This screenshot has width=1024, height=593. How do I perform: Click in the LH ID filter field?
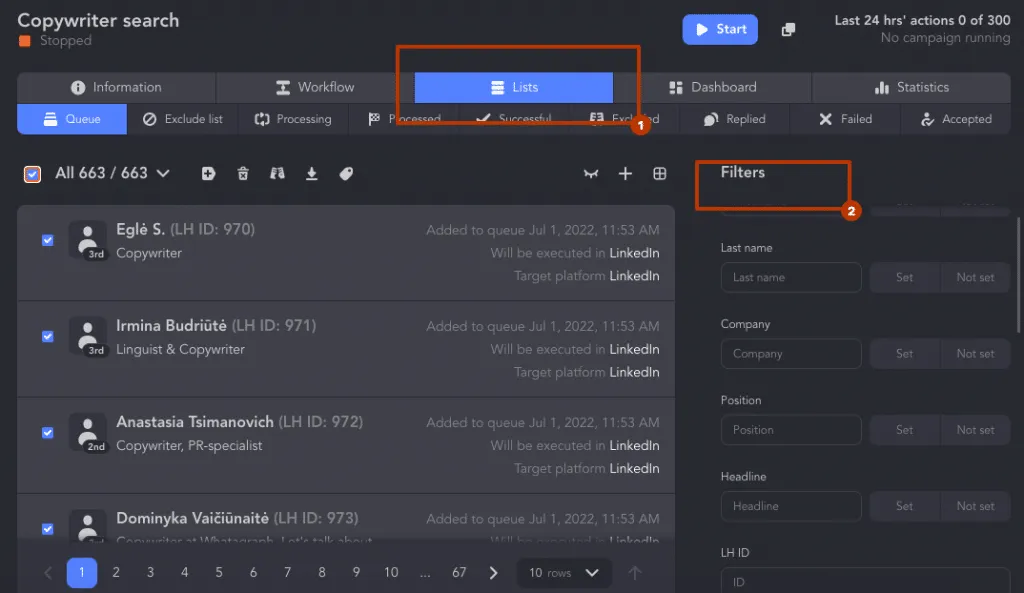click(865, 581)
